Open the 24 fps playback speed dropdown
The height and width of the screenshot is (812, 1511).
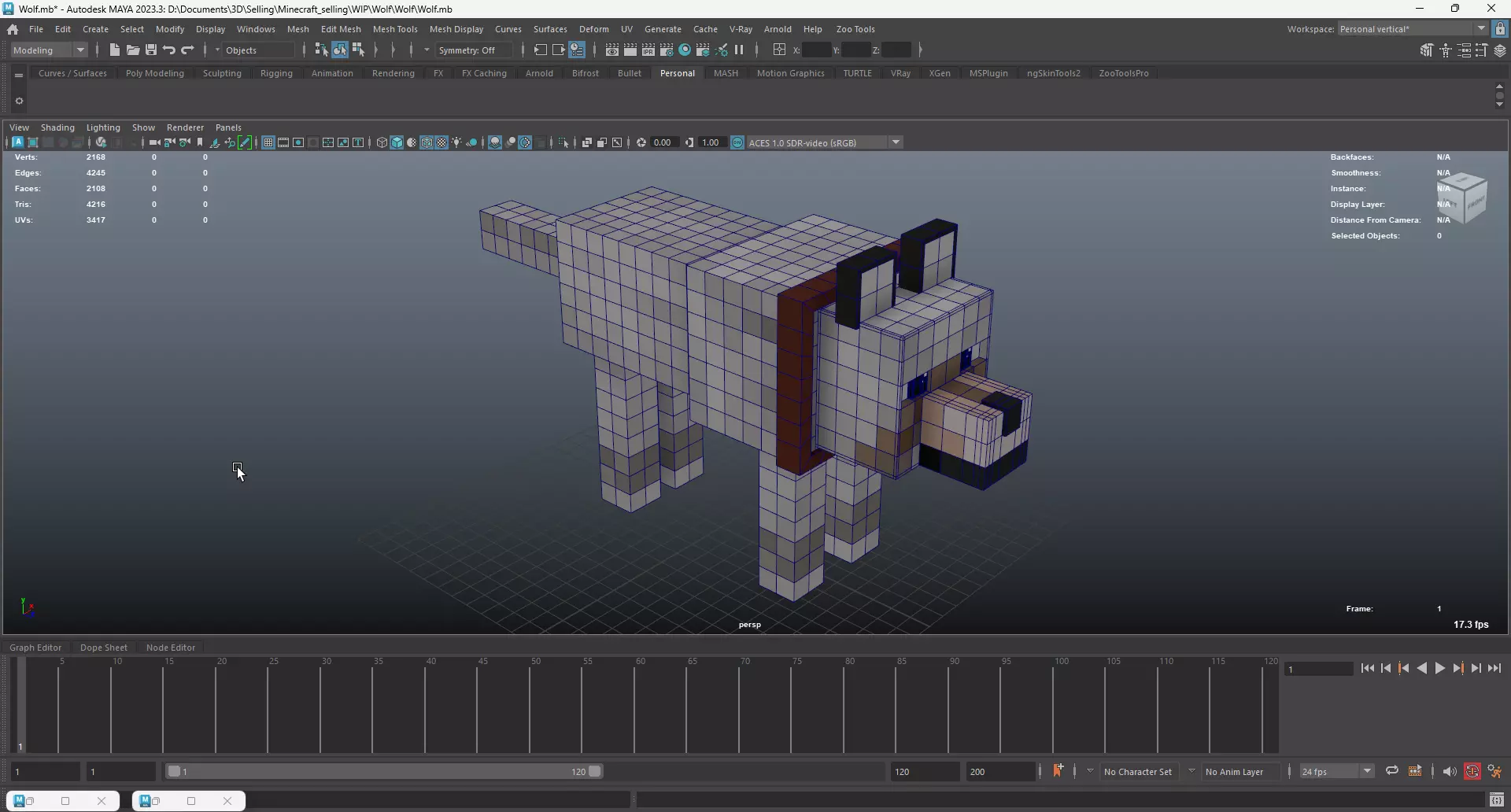[x=1337, y=771]
